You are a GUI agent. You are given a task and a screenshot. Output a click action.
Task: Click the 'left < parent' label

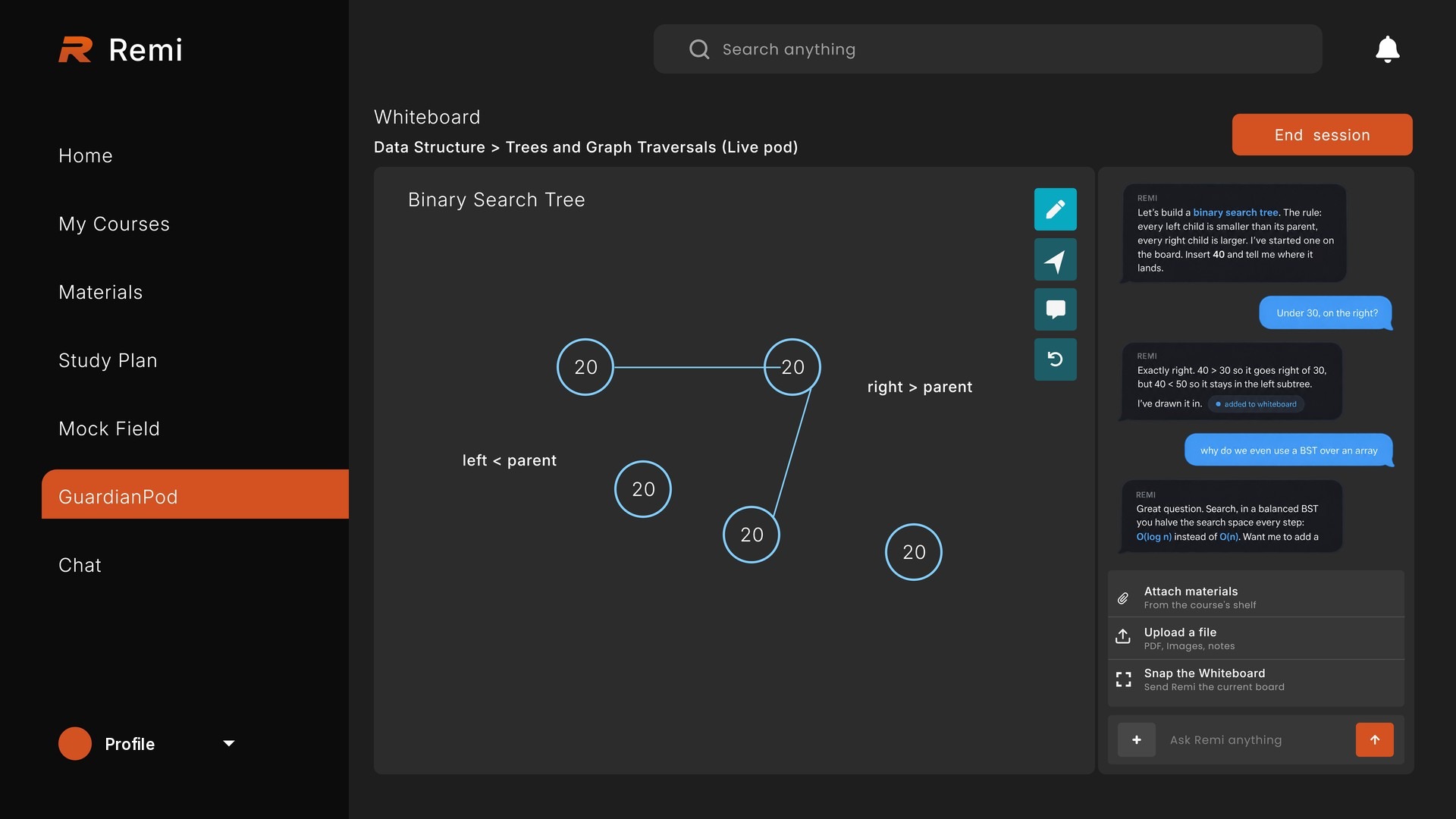[x=510, y=460]
